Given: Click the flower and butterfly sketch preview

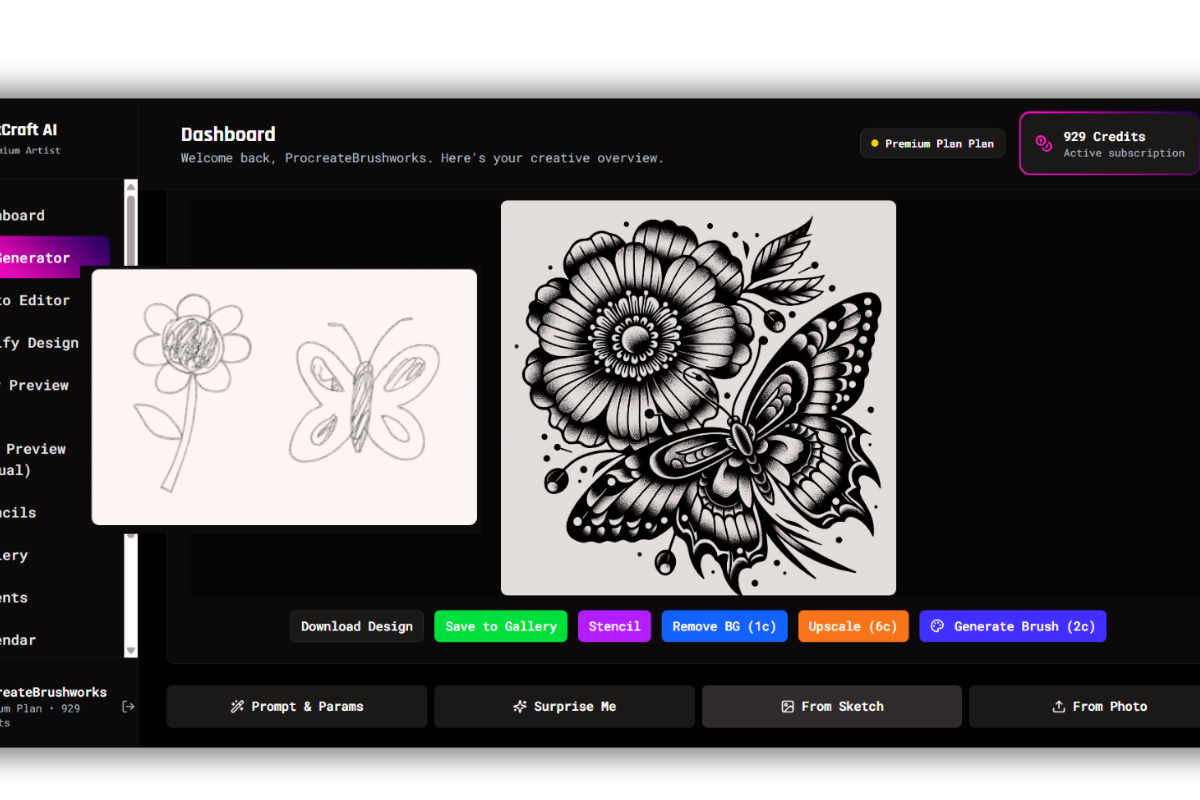Looking at the screenshot, I should 283,396.
